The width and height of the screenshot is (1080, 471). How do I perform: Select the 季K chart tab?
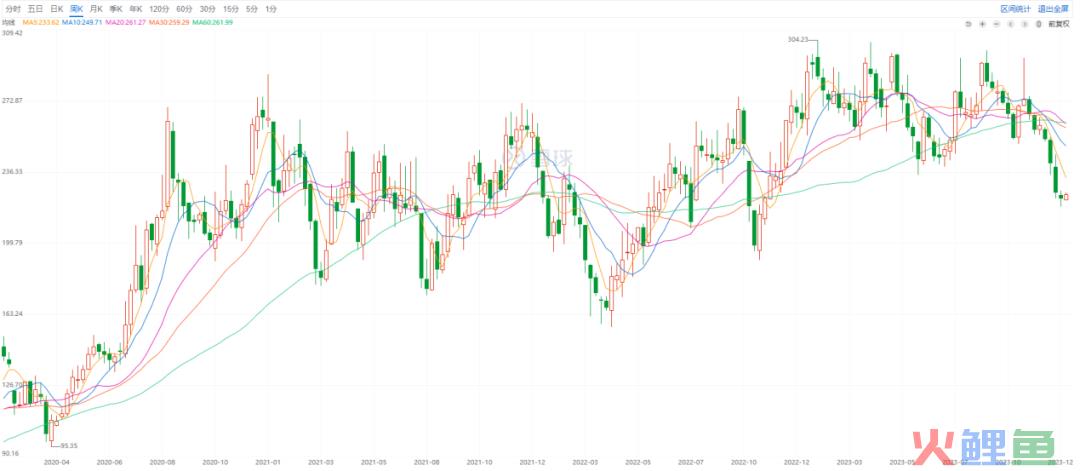116,9
